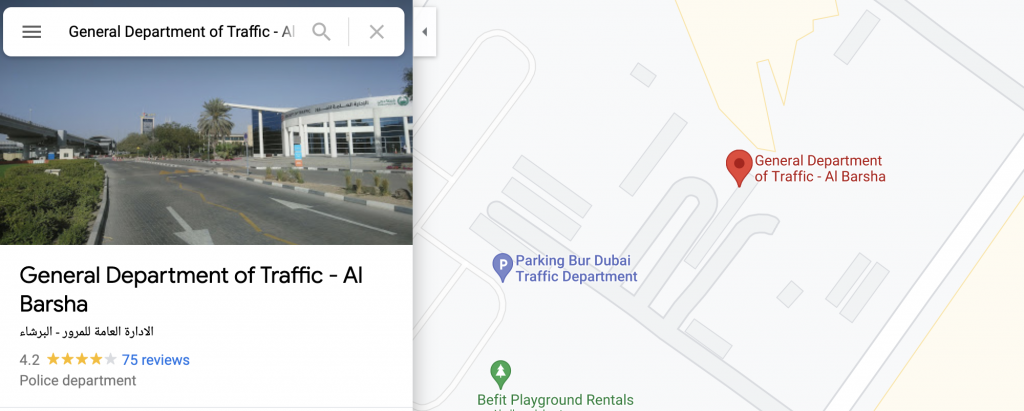Click Parking Bur Dubai Traffic Department label
Screen dimensions: 1024x411
pyautogui.click(x=576, y=269)
